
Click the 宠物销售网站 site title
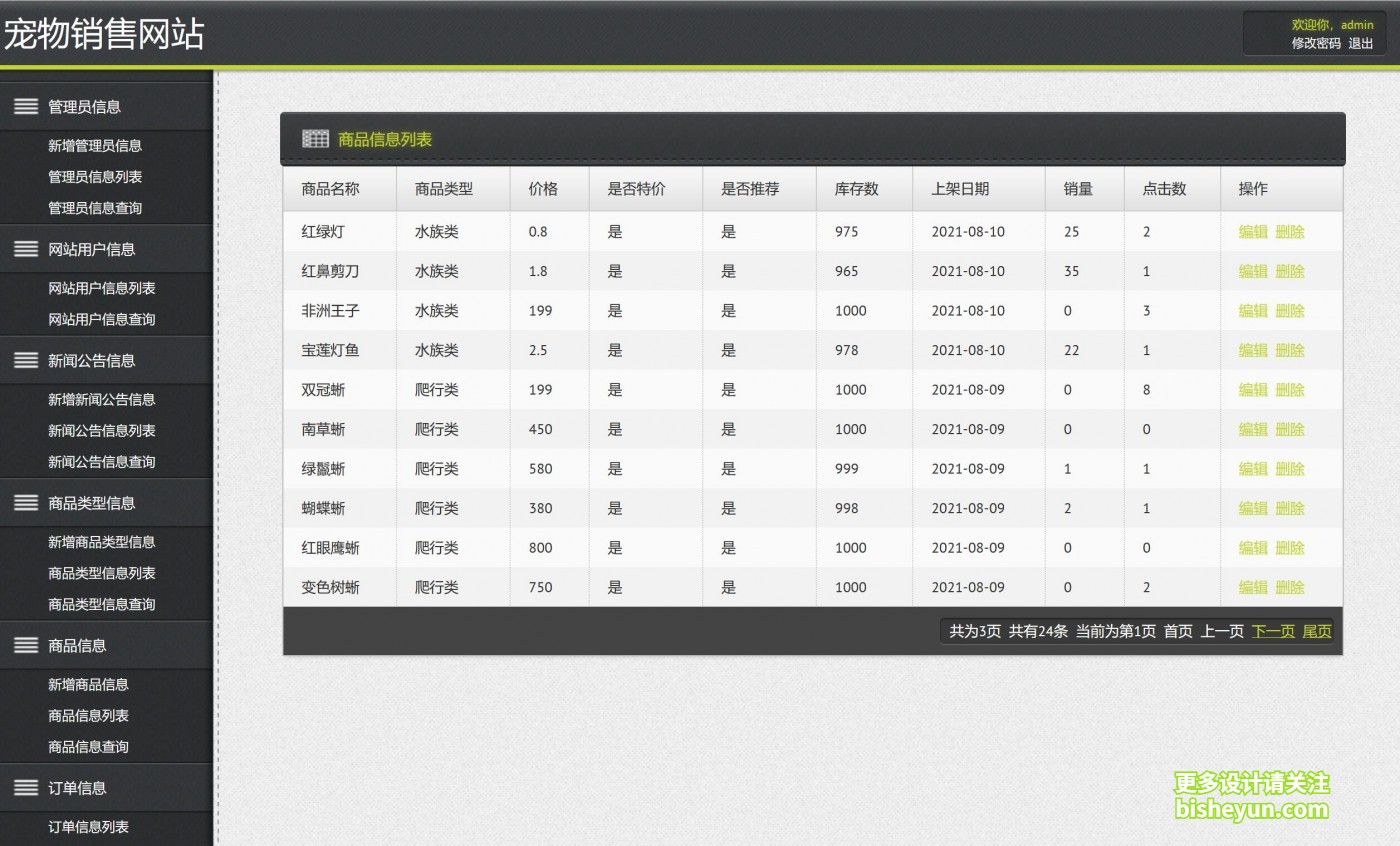click(x=104, y=34)
